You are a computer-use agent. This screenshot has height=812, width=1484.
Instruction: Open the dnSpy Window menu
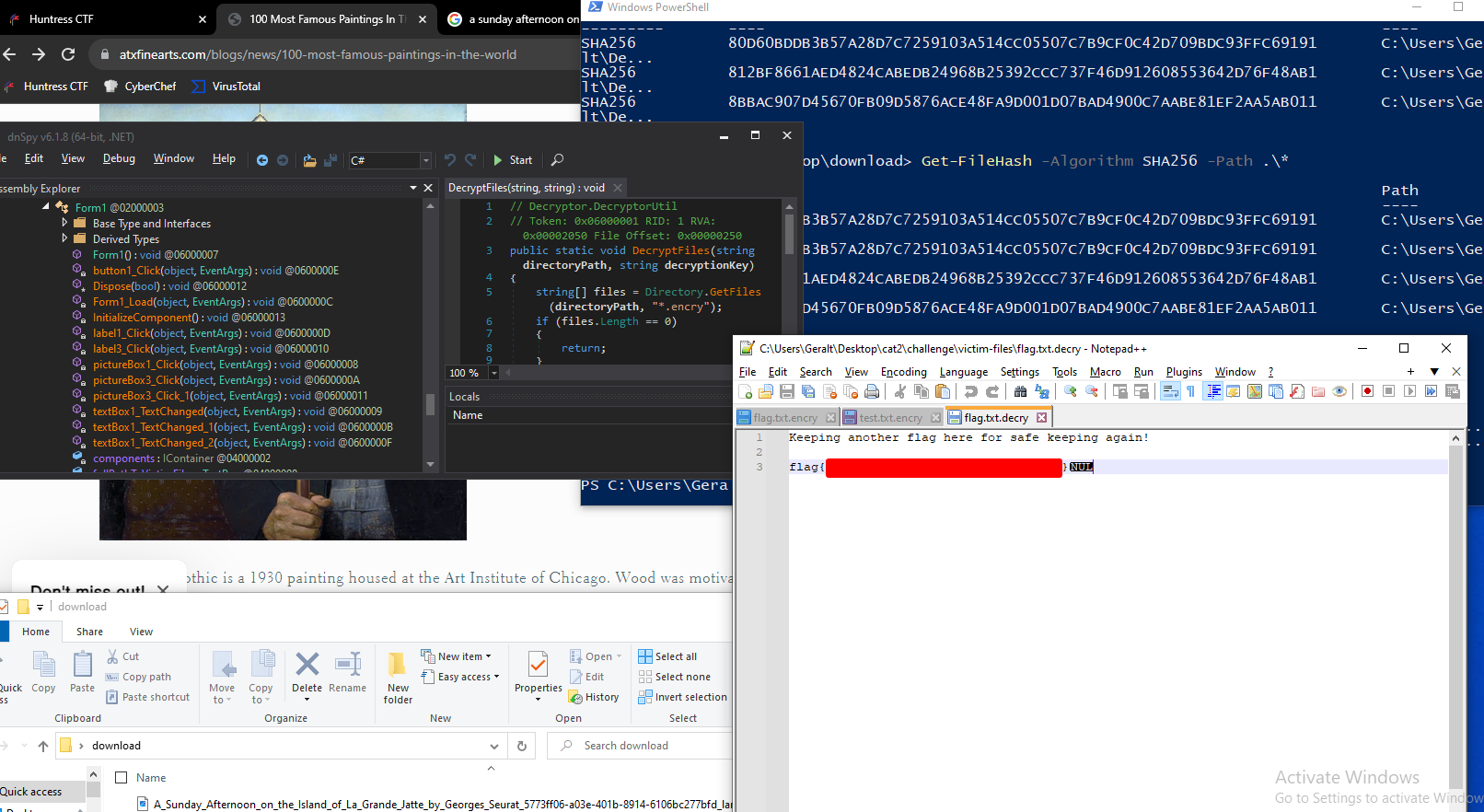(x=174, y=158)
